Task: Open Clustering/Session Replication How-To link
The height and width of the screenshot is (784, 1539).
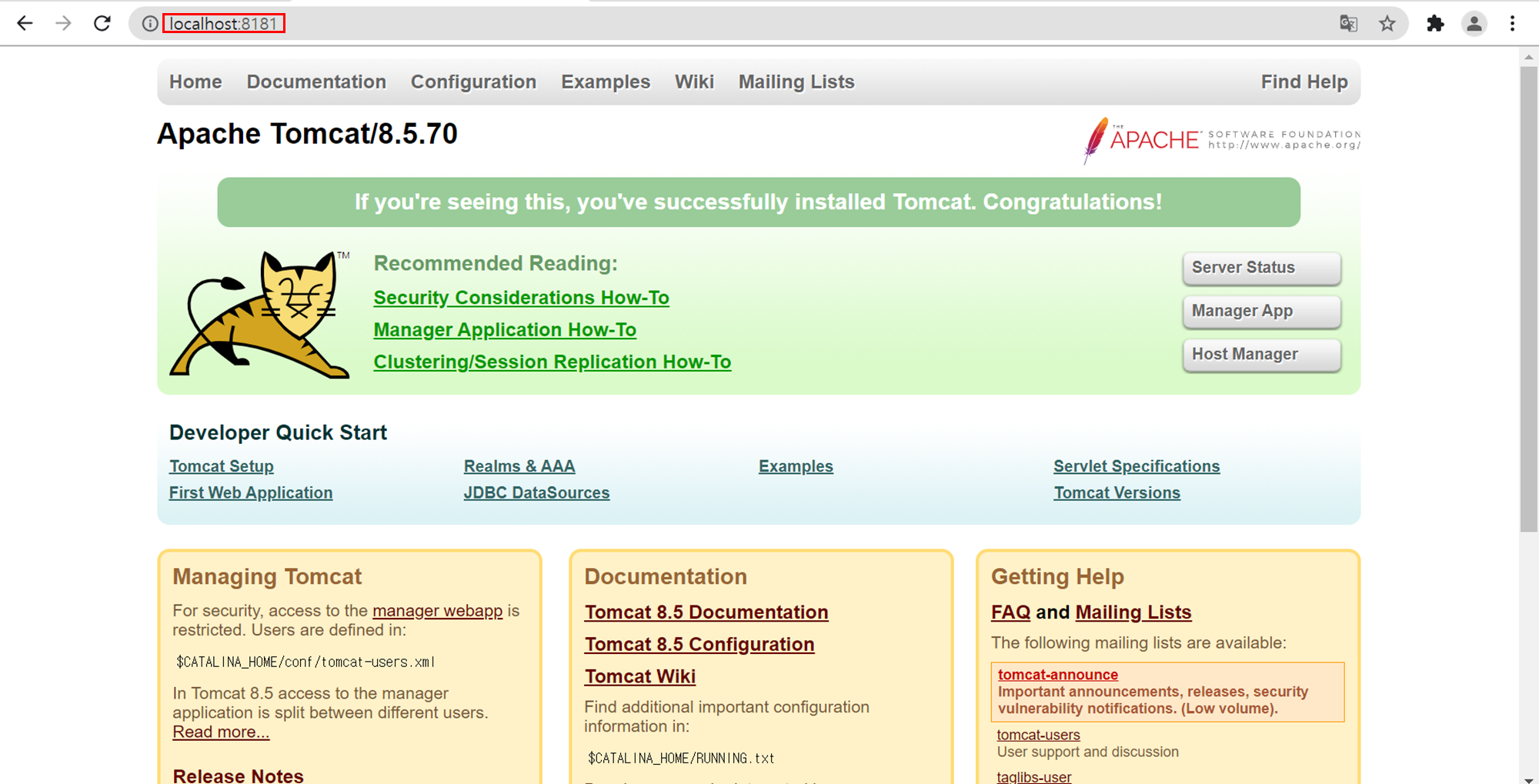Action: 552,362
